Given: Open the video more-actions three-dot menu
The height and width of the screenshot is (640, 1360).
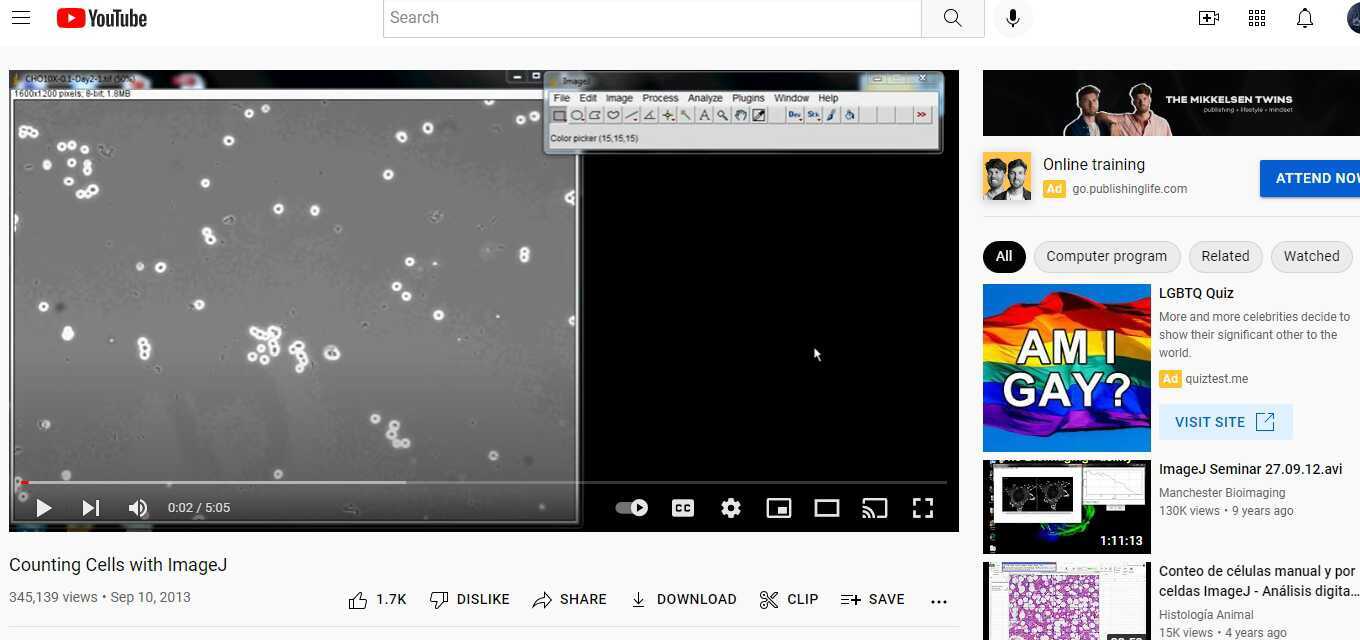Looking at the screenshot, I should [x=938, y=600].
